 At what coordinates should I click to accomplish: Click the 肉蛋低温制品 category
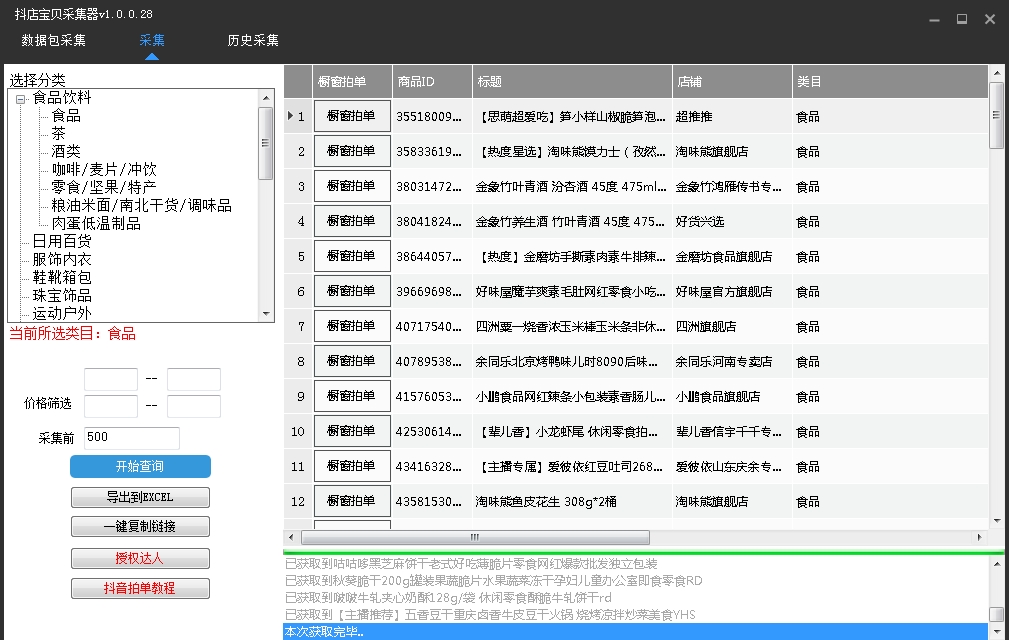(x=97, y=224)
